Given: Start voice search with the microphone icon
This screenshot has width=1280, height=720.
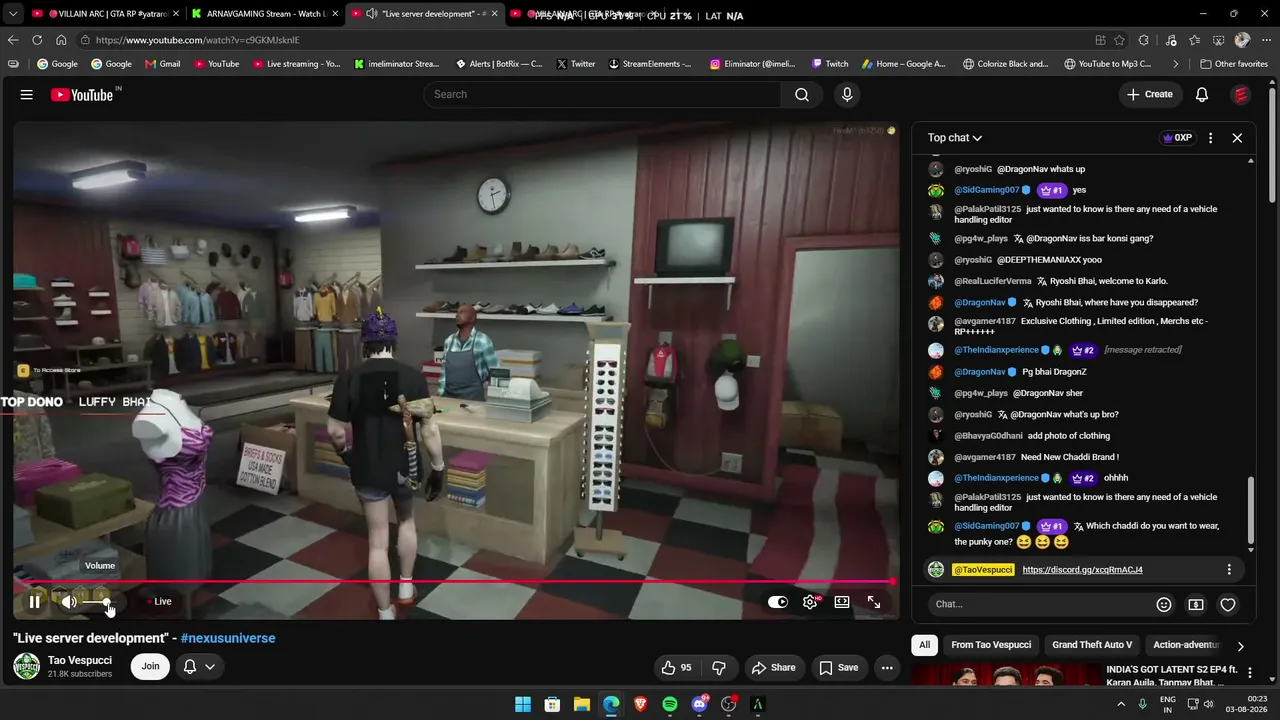Looking at the screenshot, I should pyautogui.click(x=847, y=94).
